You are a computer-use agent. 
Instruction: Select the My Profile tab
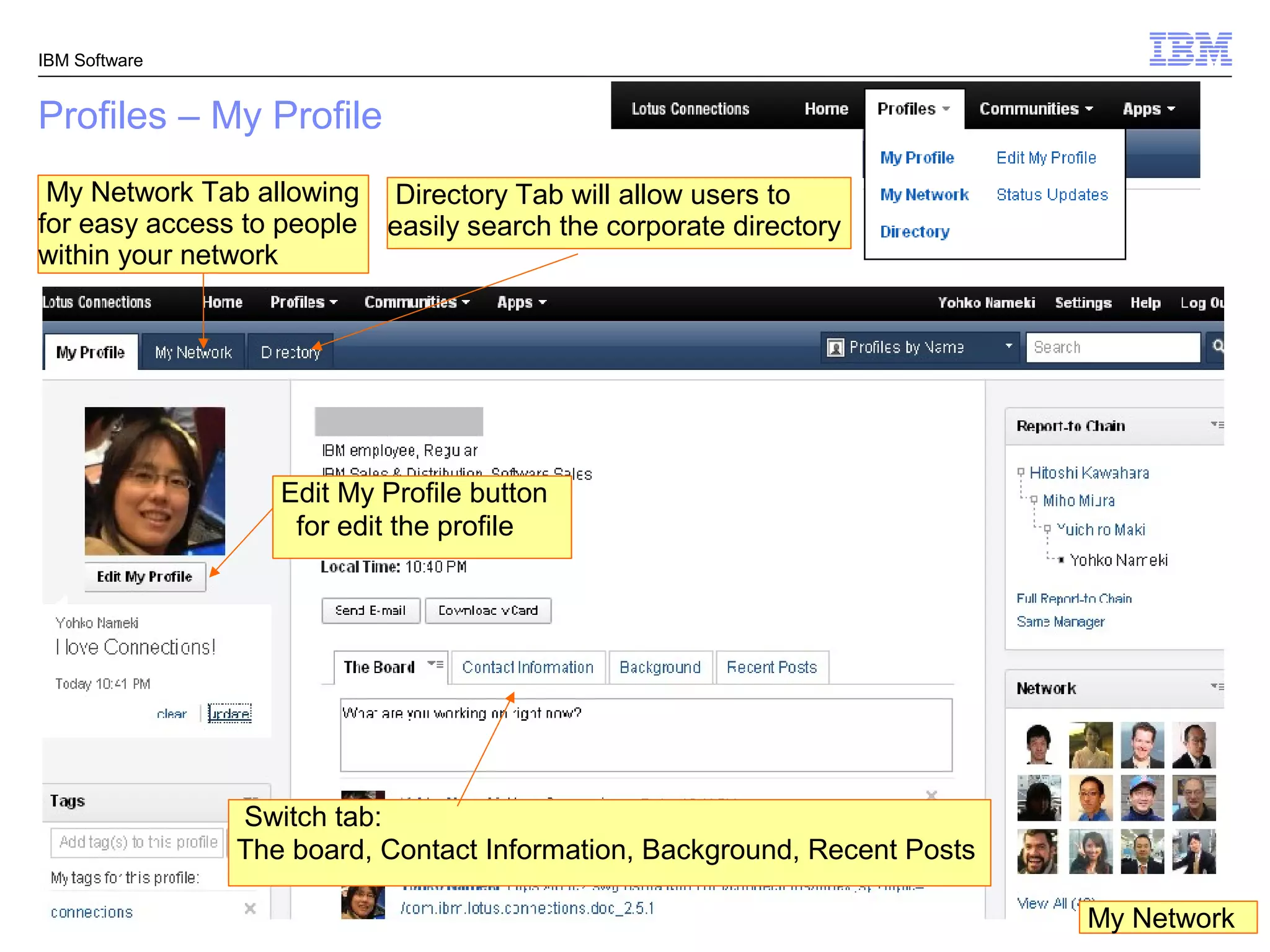point(91,352)
